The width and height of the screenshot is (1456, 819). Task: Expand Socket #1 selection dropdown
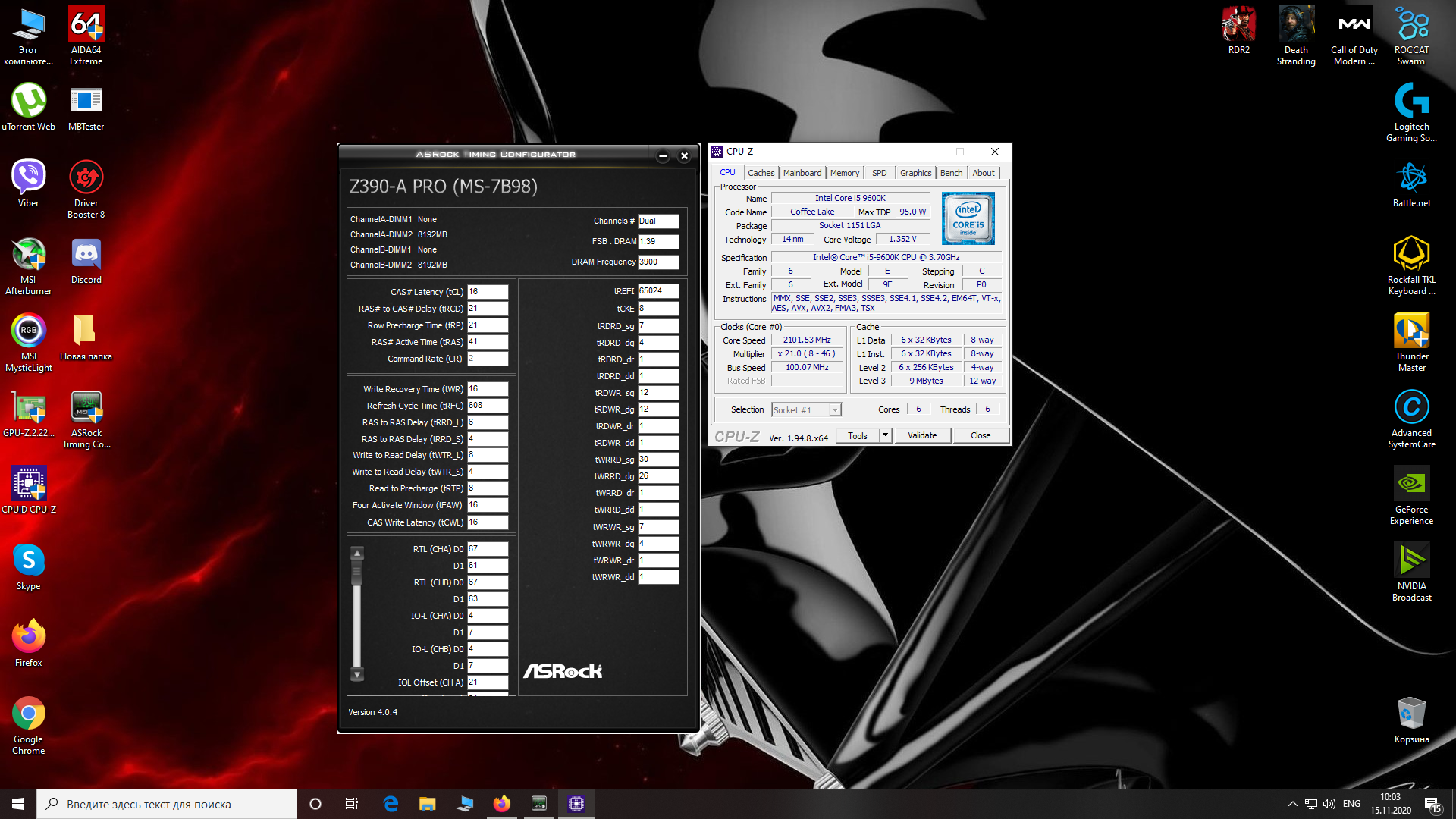click(835, 410)
